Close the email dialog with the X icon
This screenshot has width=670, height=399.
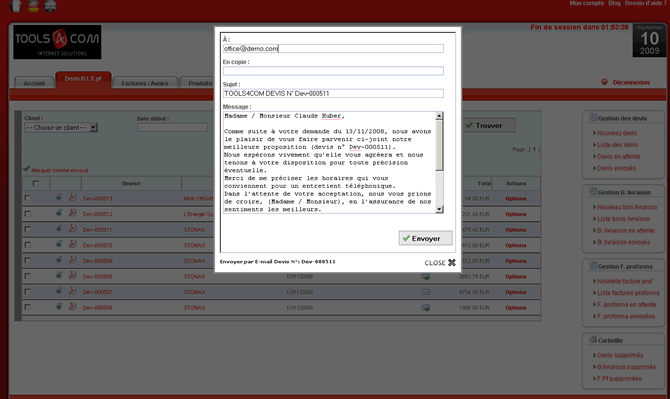coord(452,262)
